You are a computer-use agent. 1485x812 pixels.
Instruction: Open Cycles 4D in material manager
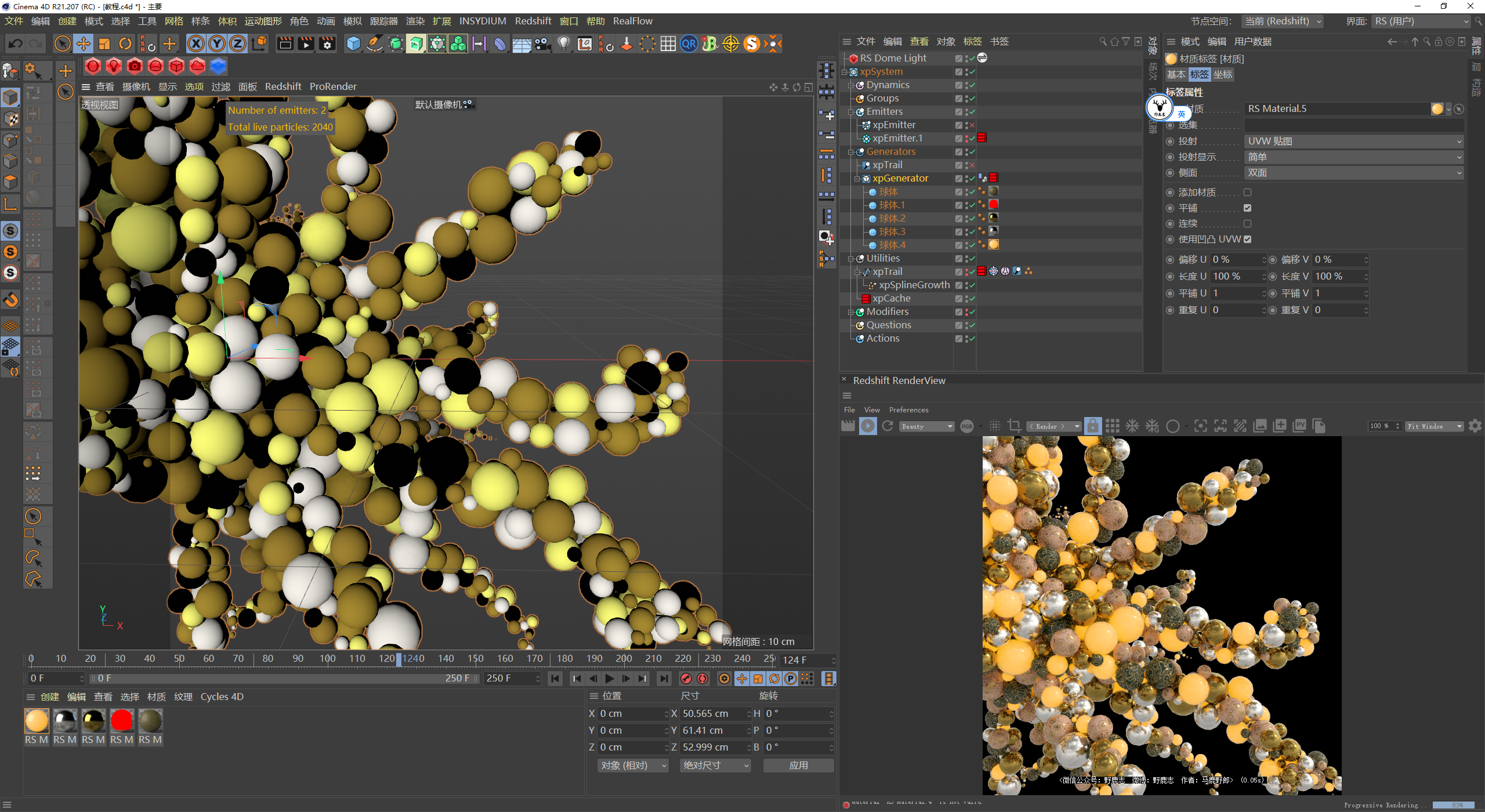[222, 697]
